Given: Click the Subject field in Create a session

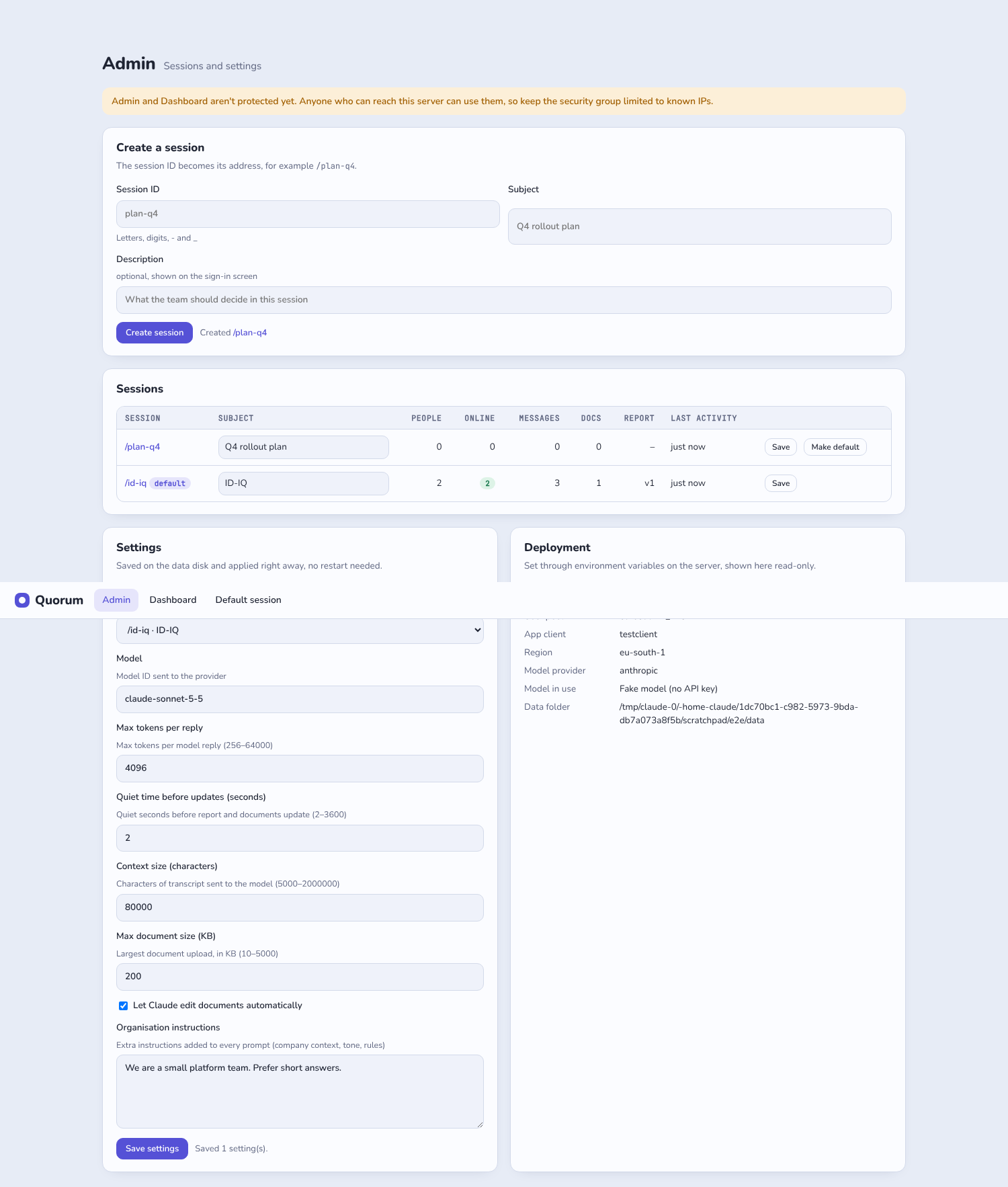Looking at the screenshot, I should coord(700,227).
